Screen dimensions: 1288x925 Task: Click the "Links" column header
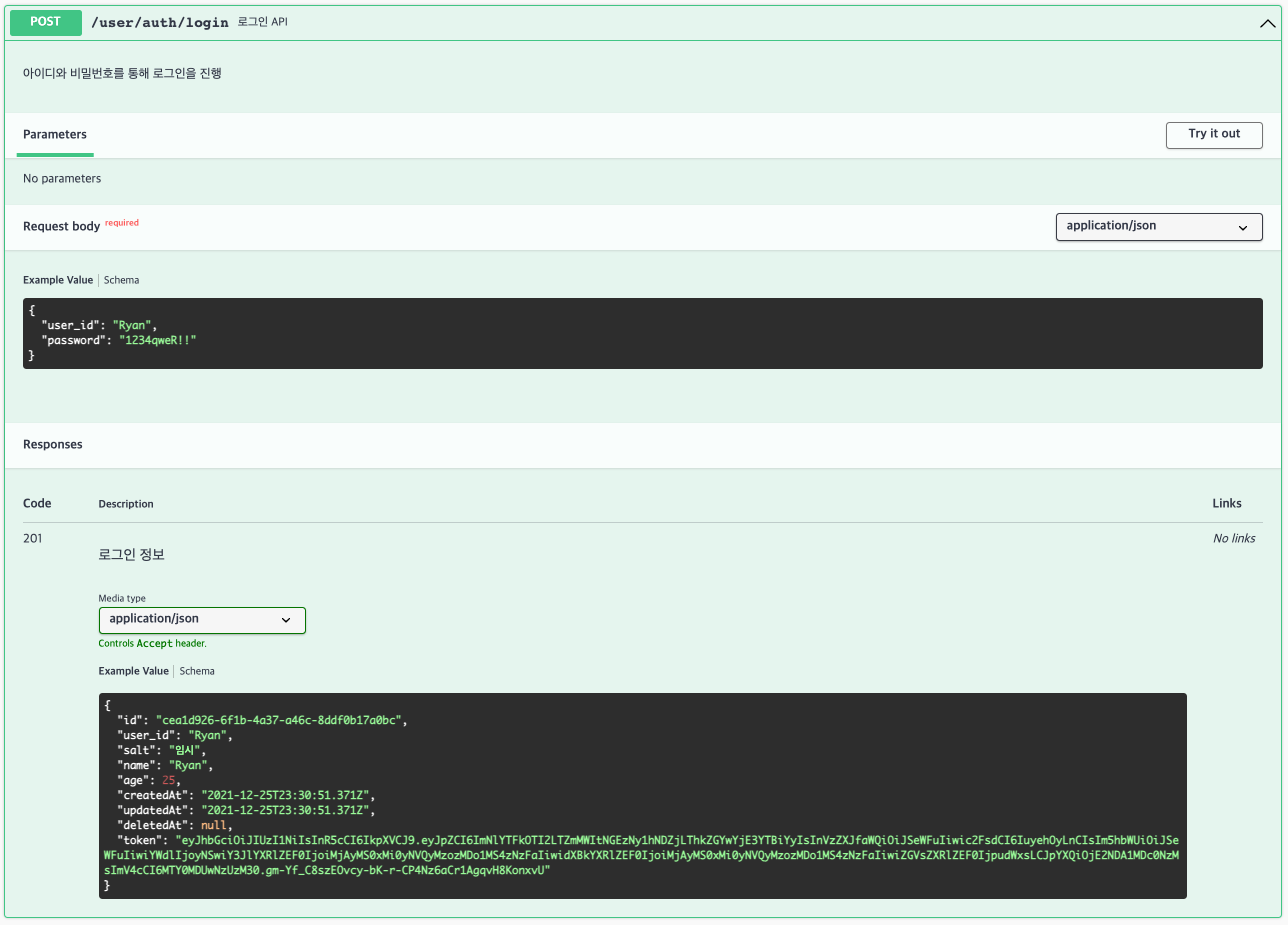(1227, 503)
